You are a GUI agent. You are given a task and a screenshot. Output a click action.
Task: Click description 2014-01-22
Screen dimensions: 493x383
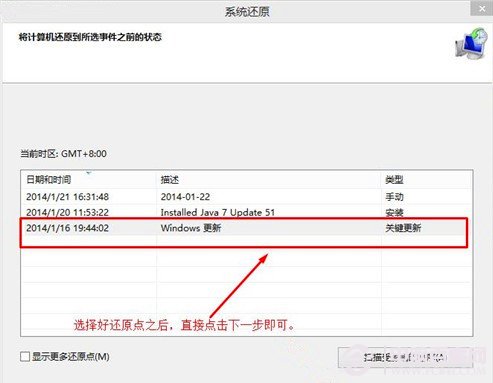[185, 197]
